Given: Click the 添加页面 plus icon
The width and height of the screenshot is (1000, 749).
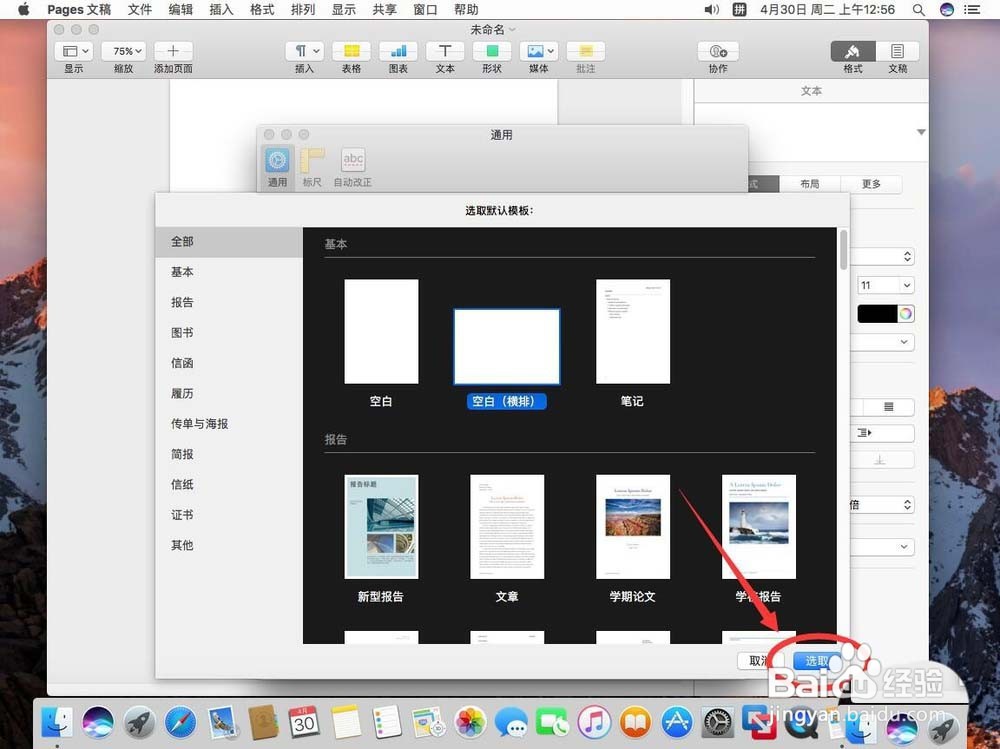Looking at the screenshot, I should coord(173,51).
